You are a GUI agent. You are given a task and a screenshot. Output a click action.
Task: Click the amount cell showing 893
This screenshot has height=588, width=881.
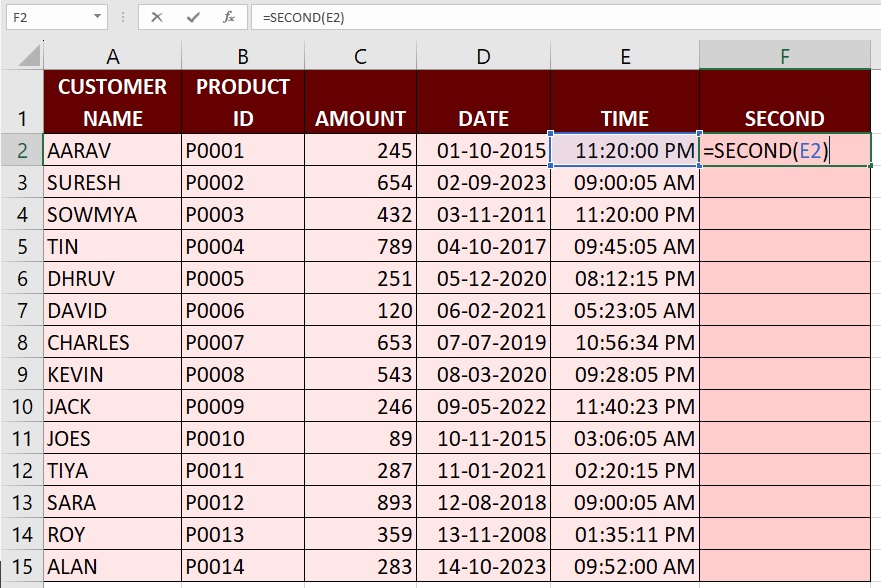coord(360,503)
